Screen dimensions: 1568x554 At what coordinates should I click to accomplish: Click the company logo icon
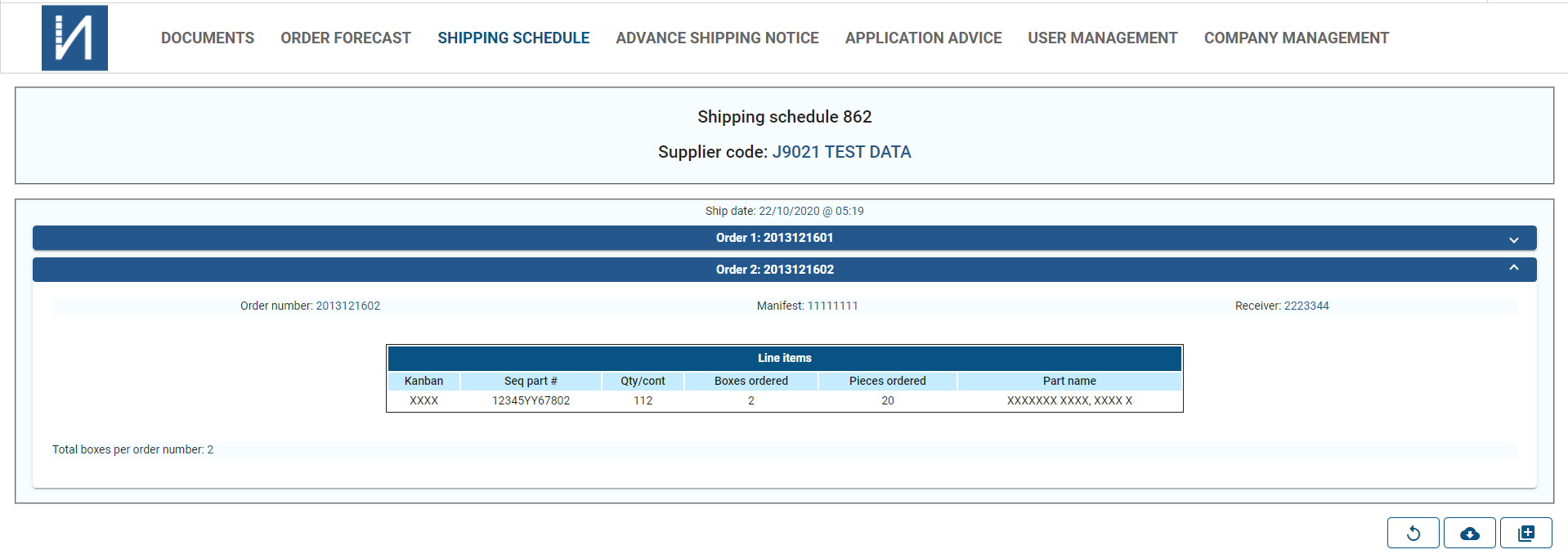click(74, 38)
